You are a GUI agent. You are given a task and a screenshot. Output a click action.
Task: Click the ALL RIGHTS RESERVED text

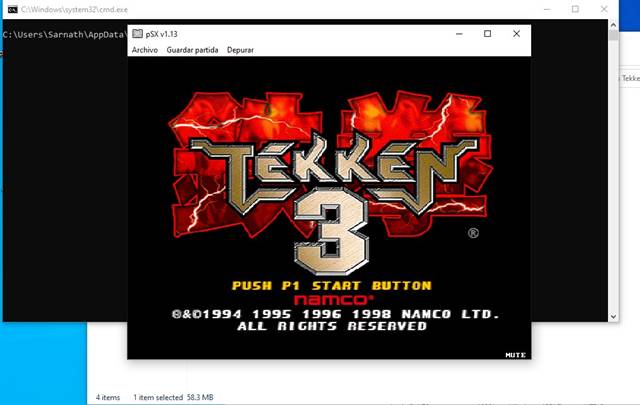332,326
